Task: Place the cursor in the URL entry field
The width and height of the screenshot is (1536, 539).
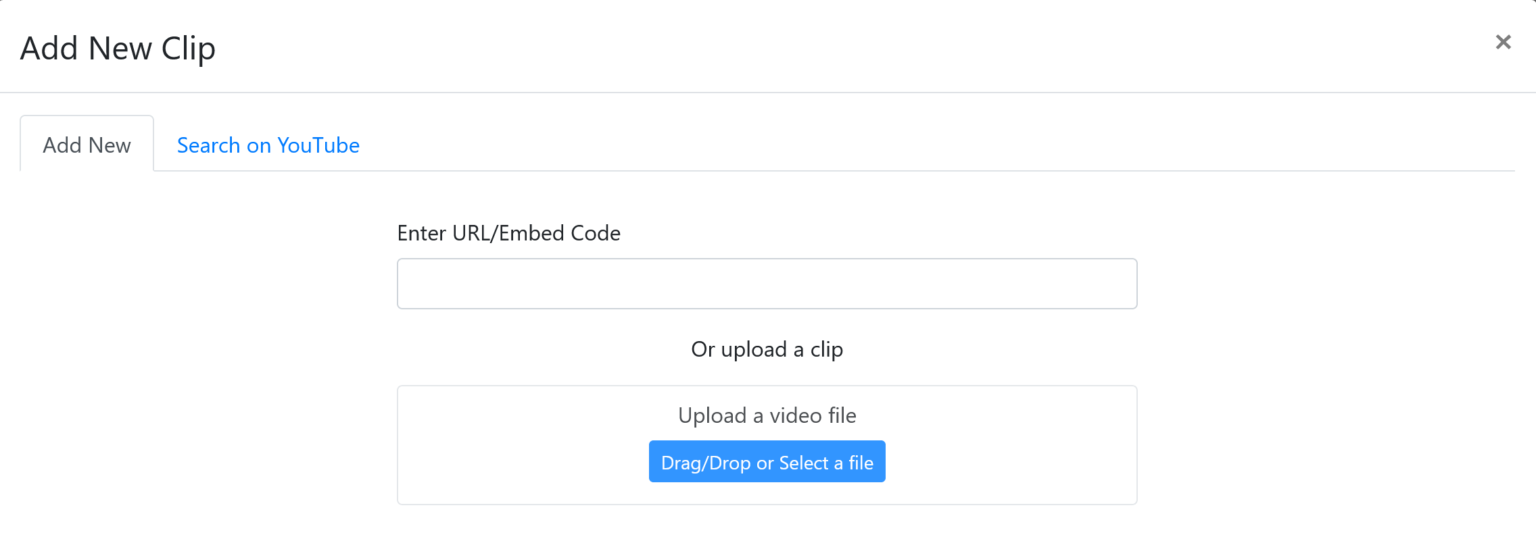Action: tap(766, 284)
